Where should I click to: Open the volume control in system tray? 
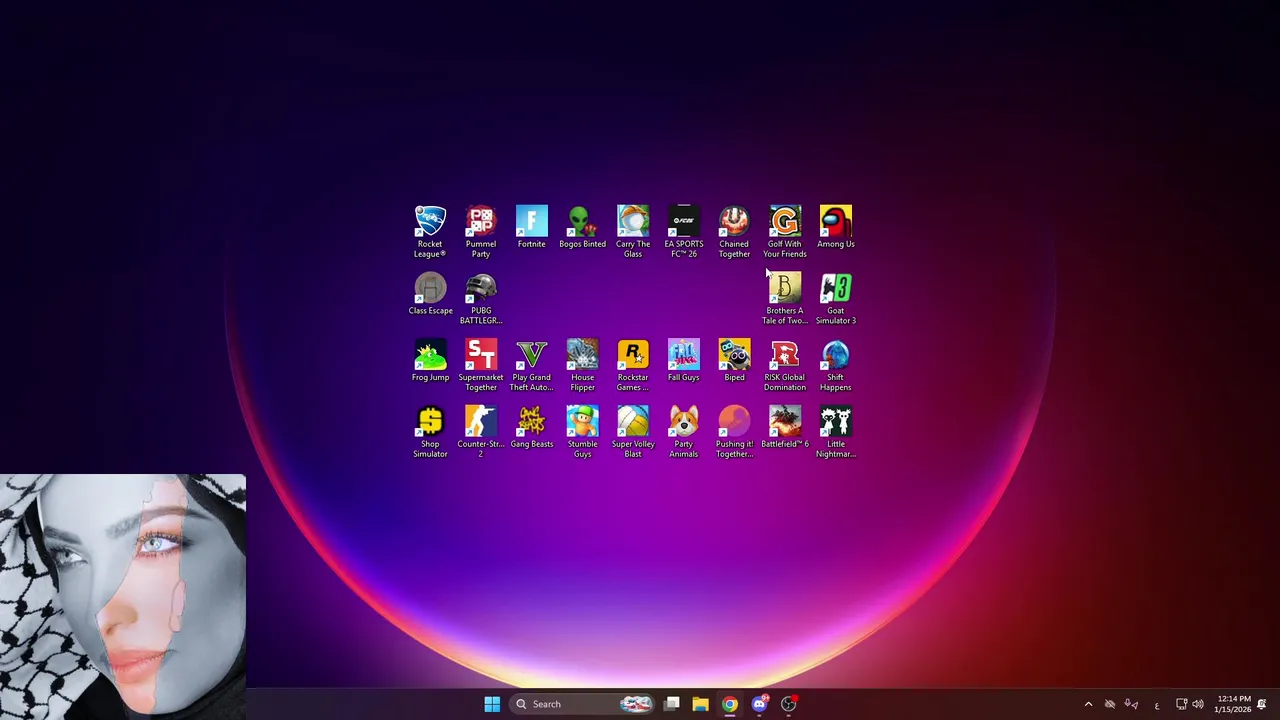[1198, 704]
